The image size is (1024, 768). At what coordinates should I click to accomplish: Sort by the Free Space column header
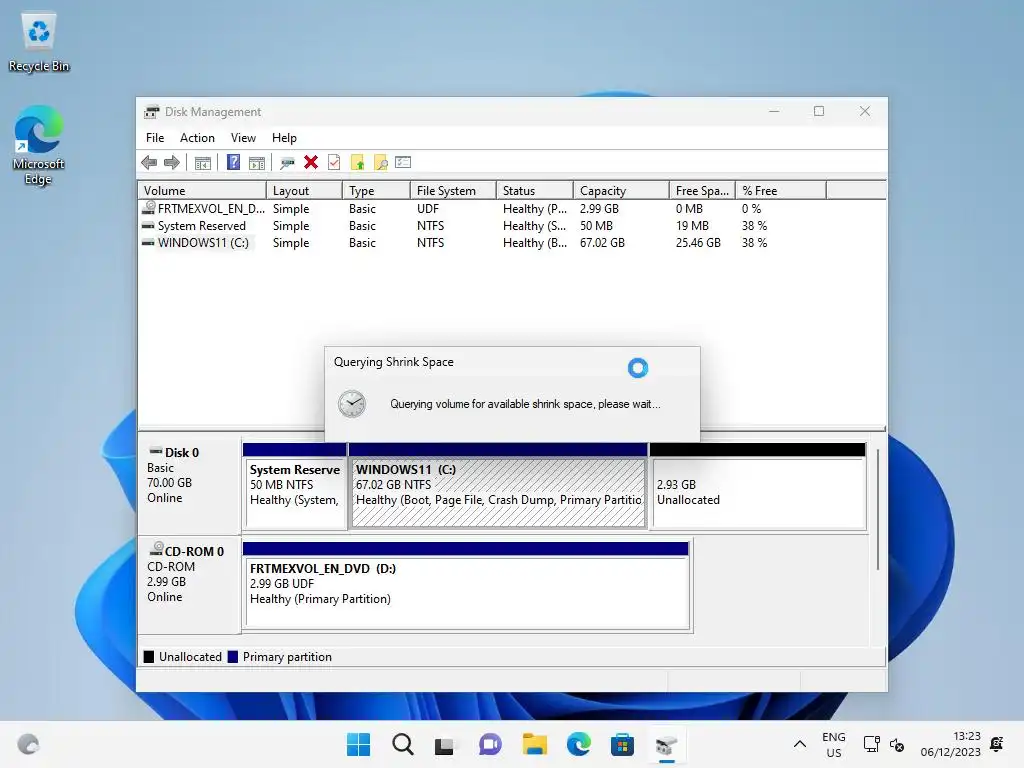pyautogui.click(x=702, y=191)
